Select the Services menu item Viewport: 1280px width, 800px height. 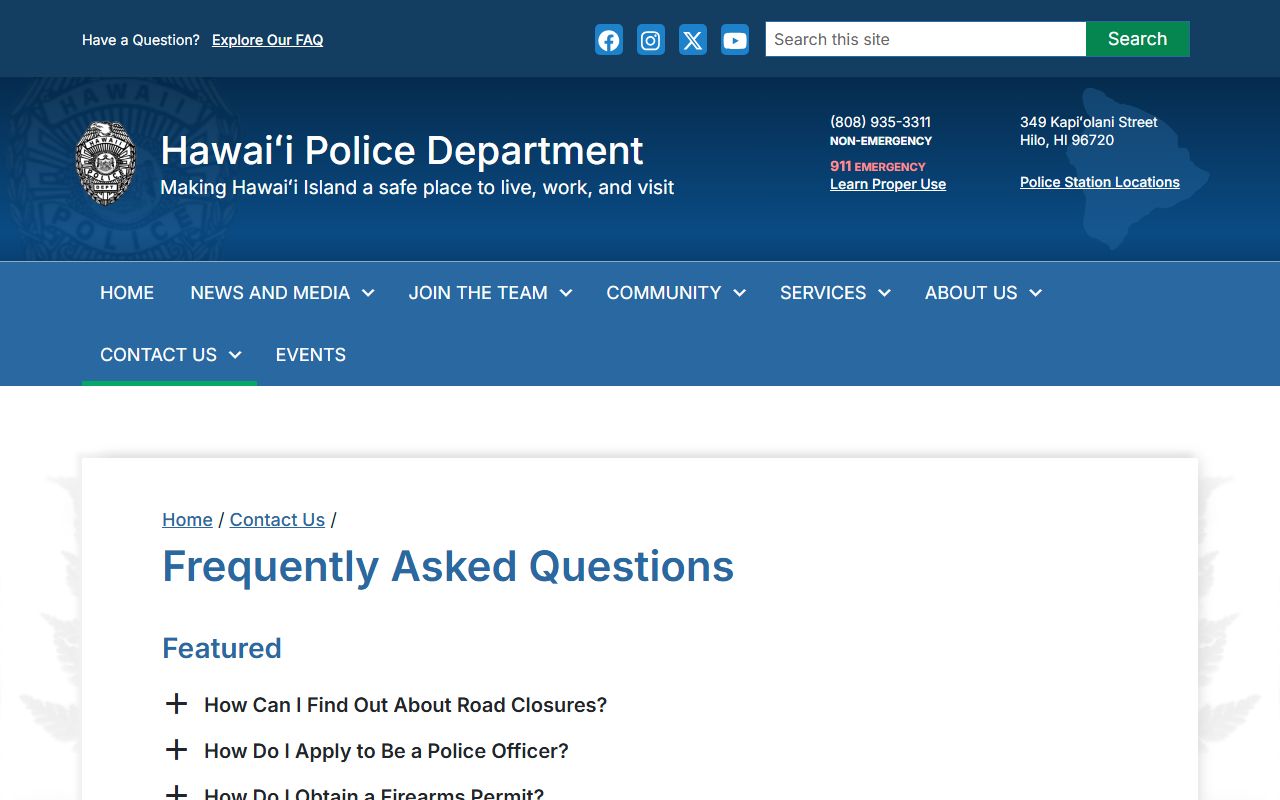click(823, 293)
